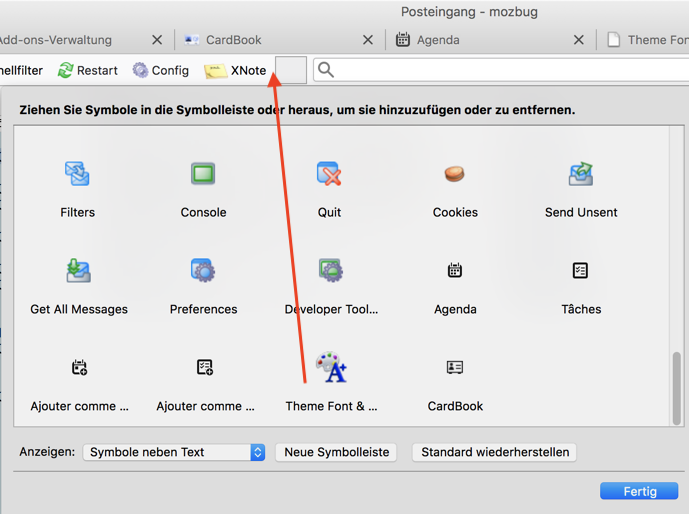This screenshot has height=514, width=689.
Task: Click the Preferences gear icon
Action: (203, 271)
